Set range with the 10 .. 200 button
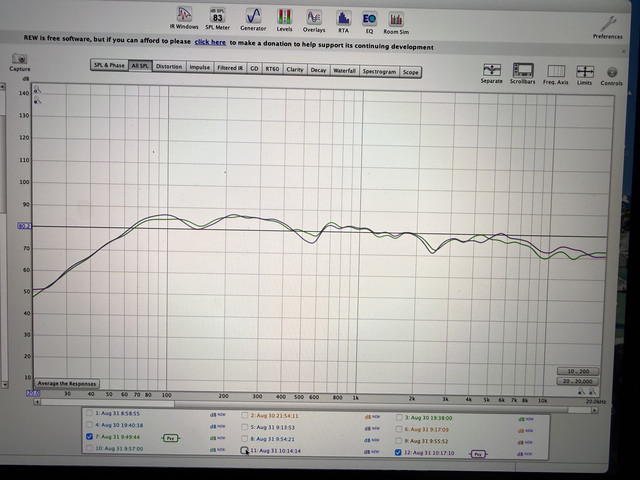This screenshot has height=480, width=640. click(x=578, y=371)
